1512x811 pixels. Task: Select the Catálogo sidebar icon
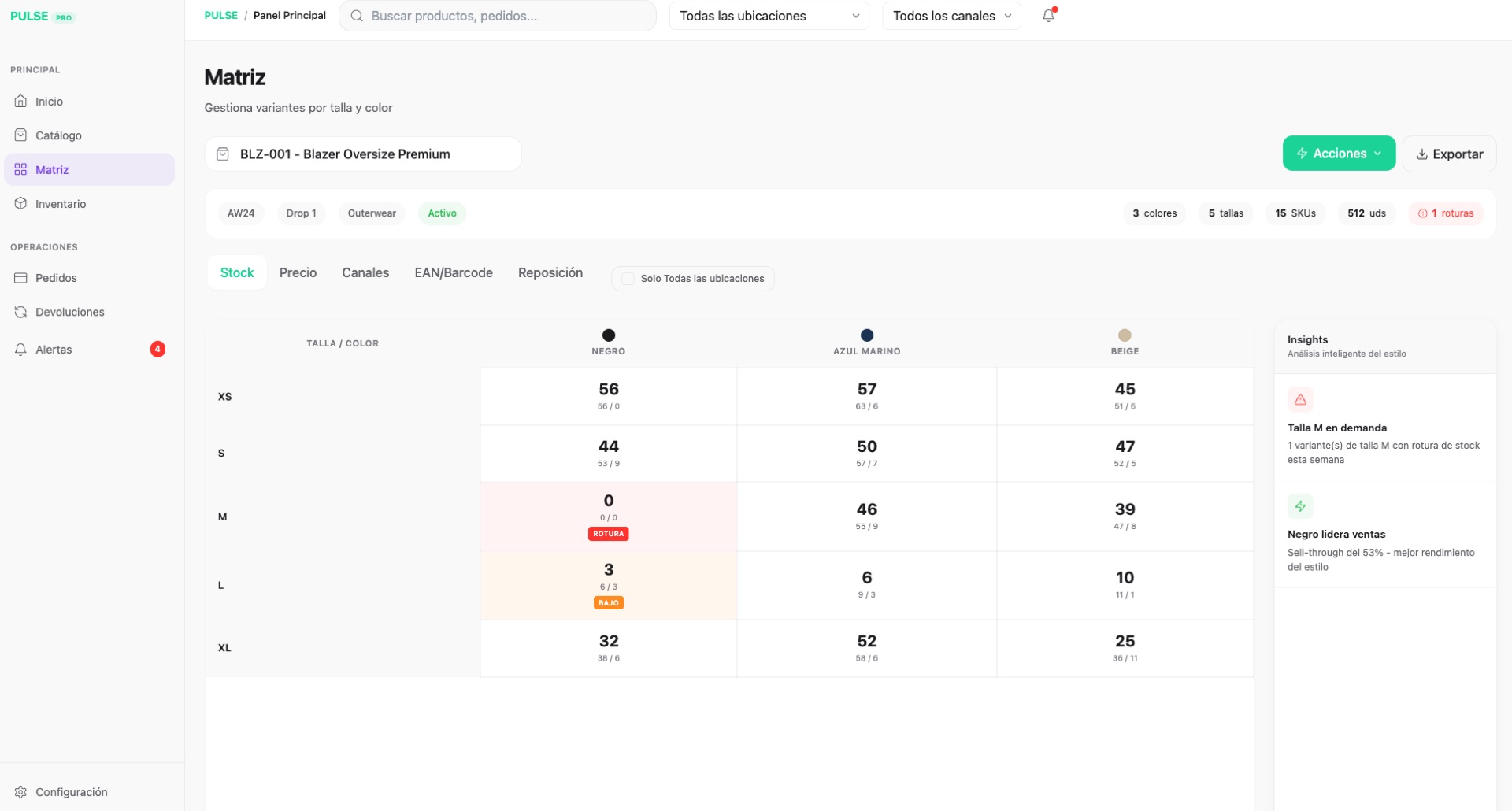pyautogui.click(x=21, y=135)
